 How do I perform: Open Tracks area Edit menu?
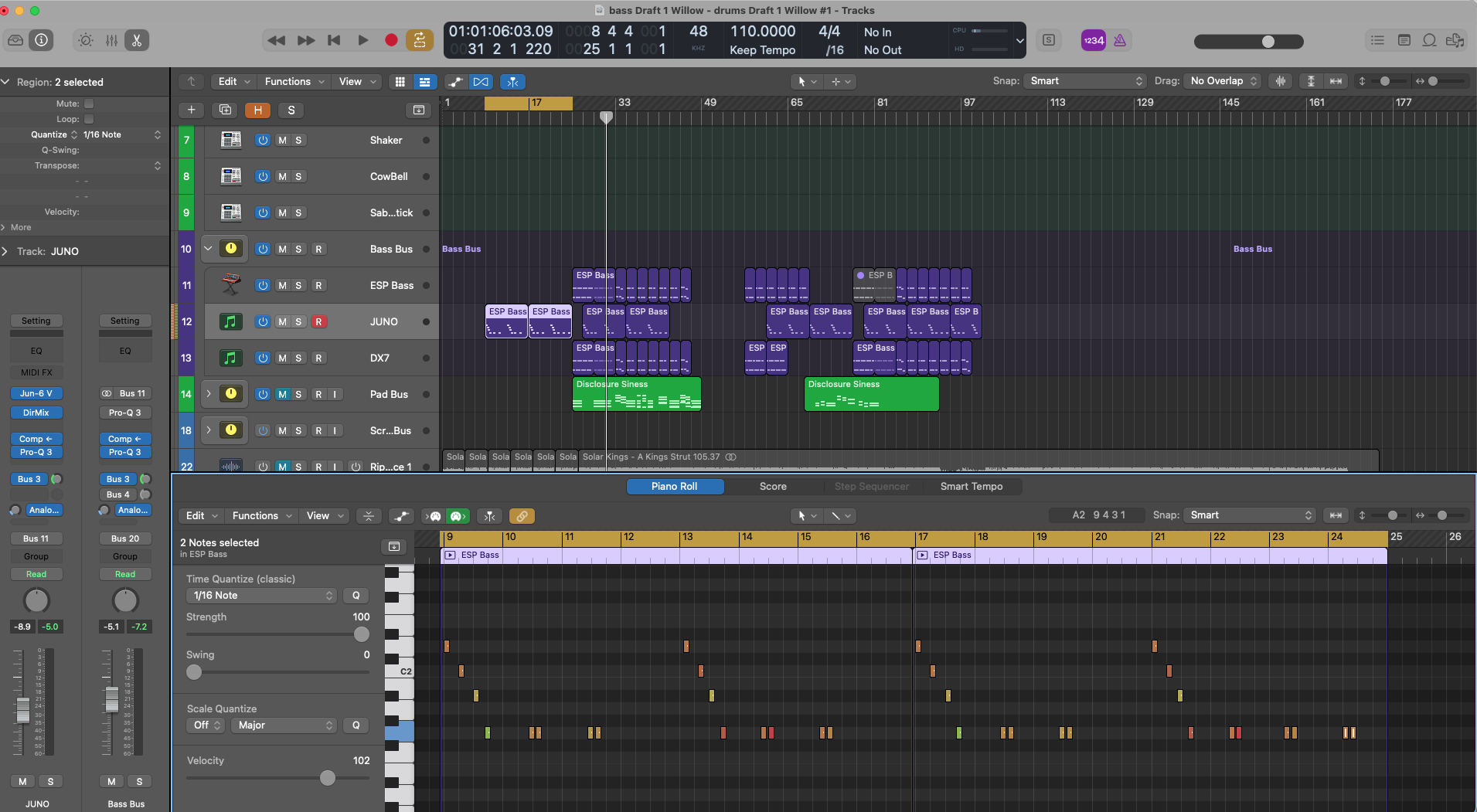click(x=234, y=81)
